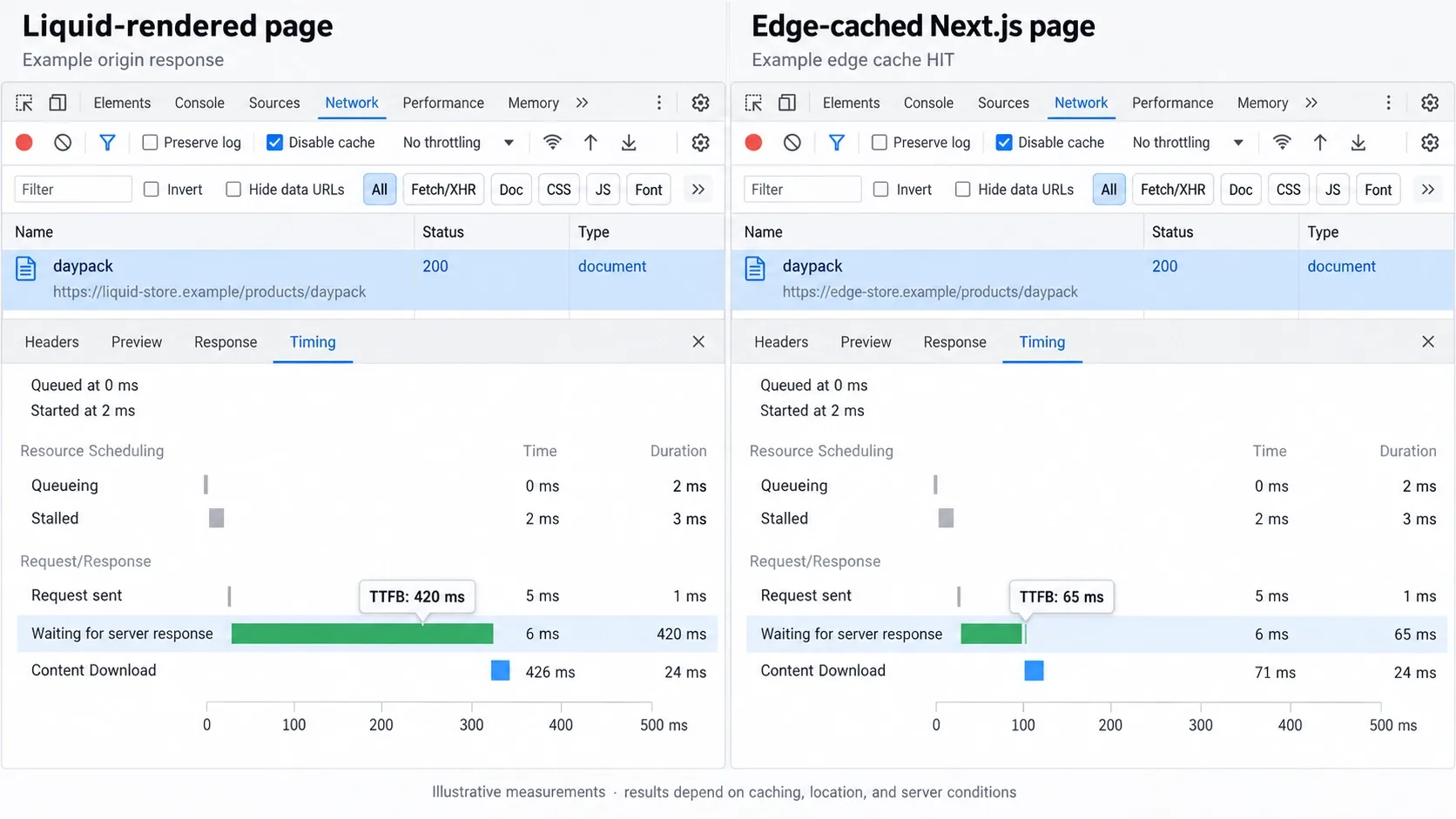Uncheck Disable cache in Edge-cached panel

coord(1004,142)
